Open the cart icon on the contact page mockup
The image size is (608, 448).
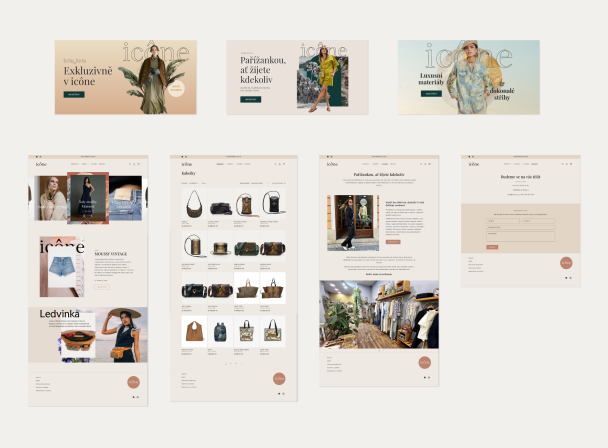pos(571,164)
